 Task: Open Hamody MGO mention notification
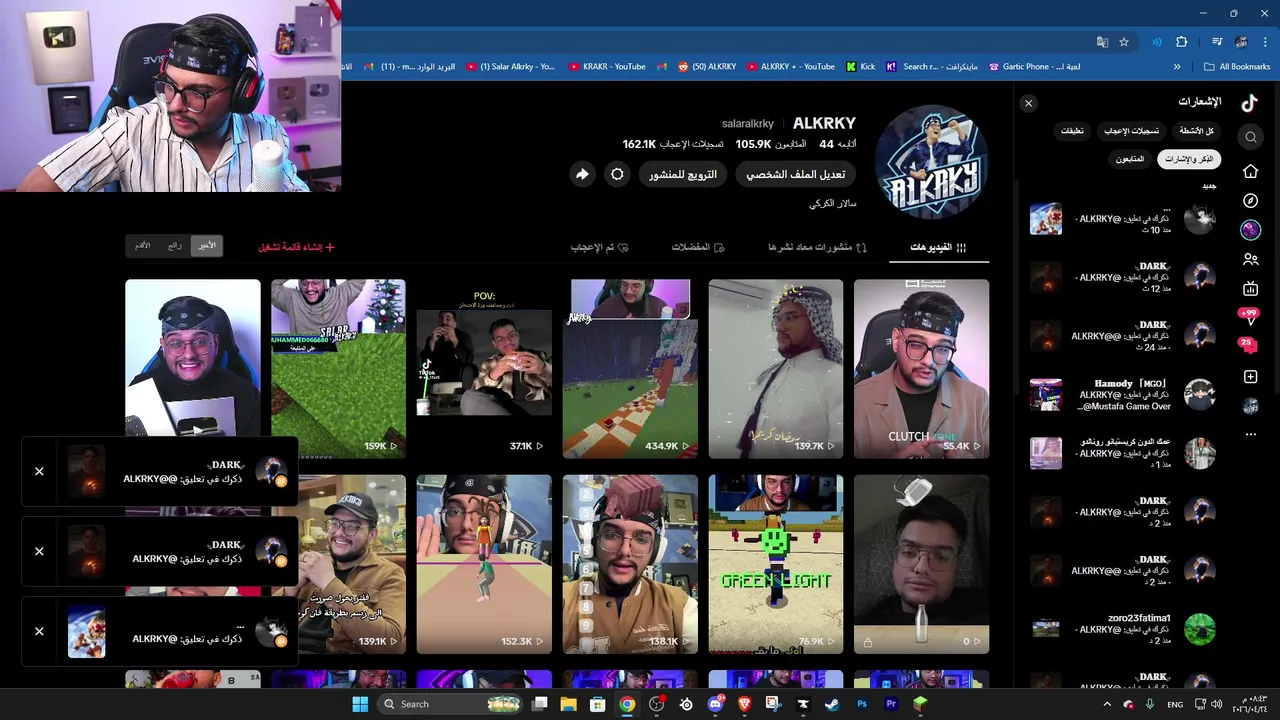(x=1122, y=395)
